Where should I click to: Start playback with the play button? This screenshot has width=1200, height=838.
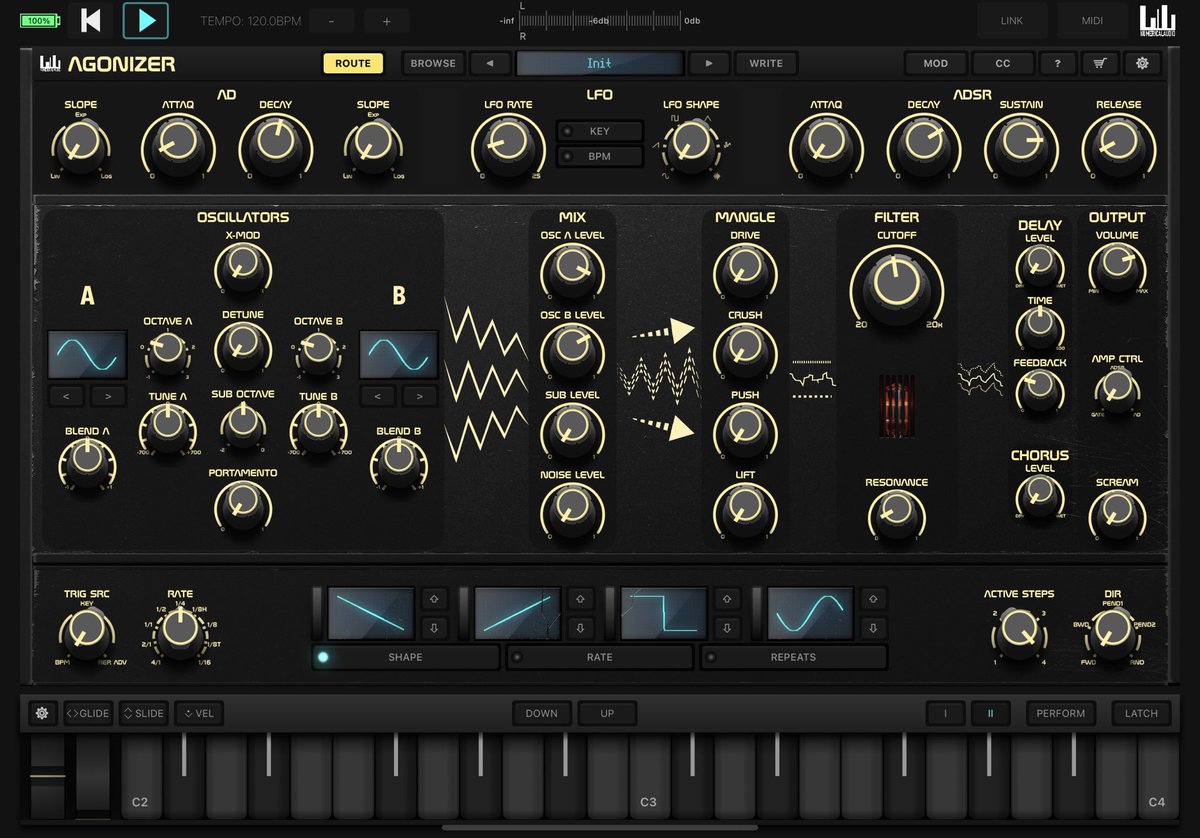(146, 20)
